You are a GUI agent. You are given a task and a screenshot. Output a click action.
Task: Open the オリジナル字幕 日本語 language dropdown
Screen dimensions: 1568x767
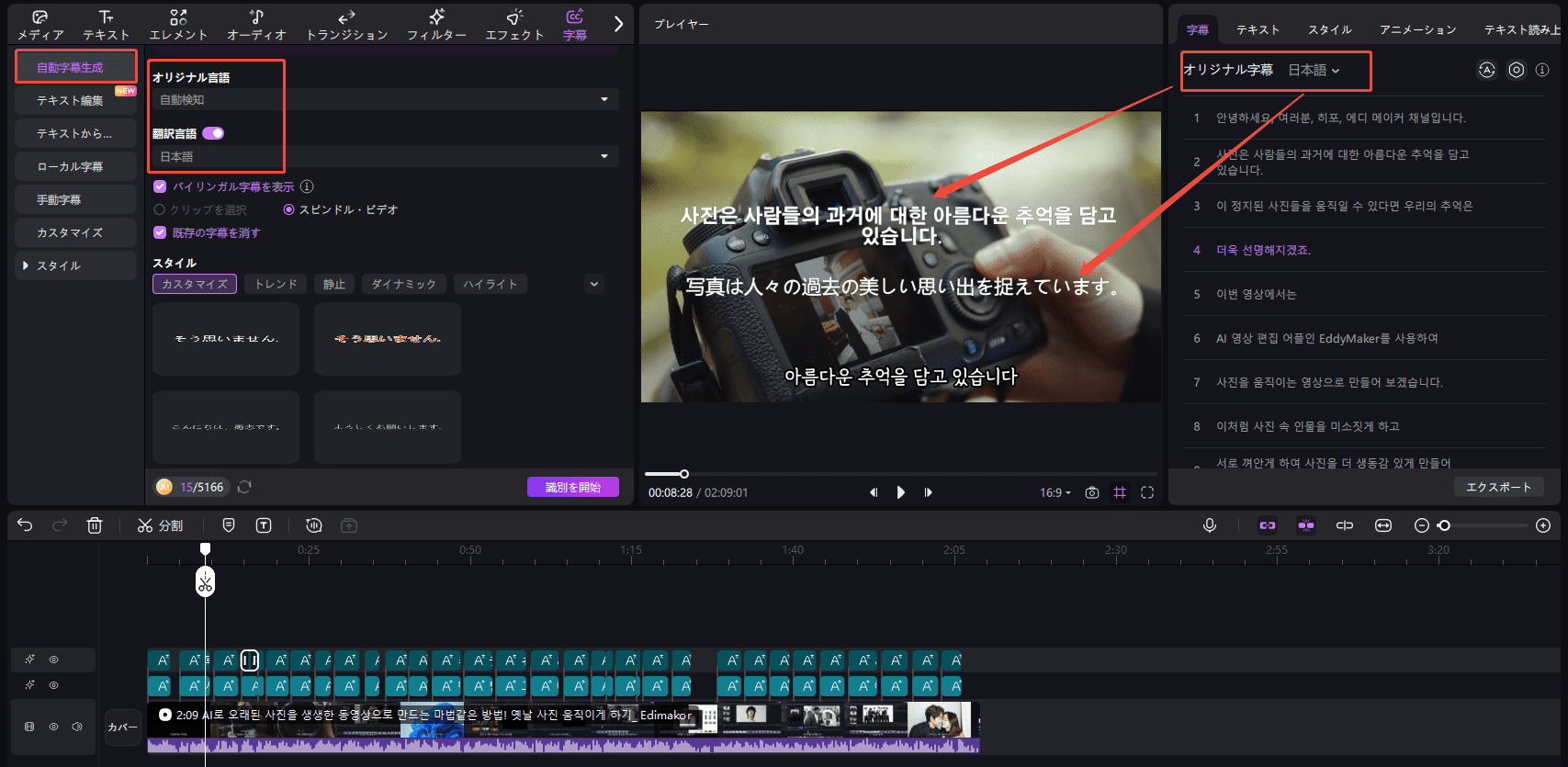pyautogui.click(x=1314, y=70)
